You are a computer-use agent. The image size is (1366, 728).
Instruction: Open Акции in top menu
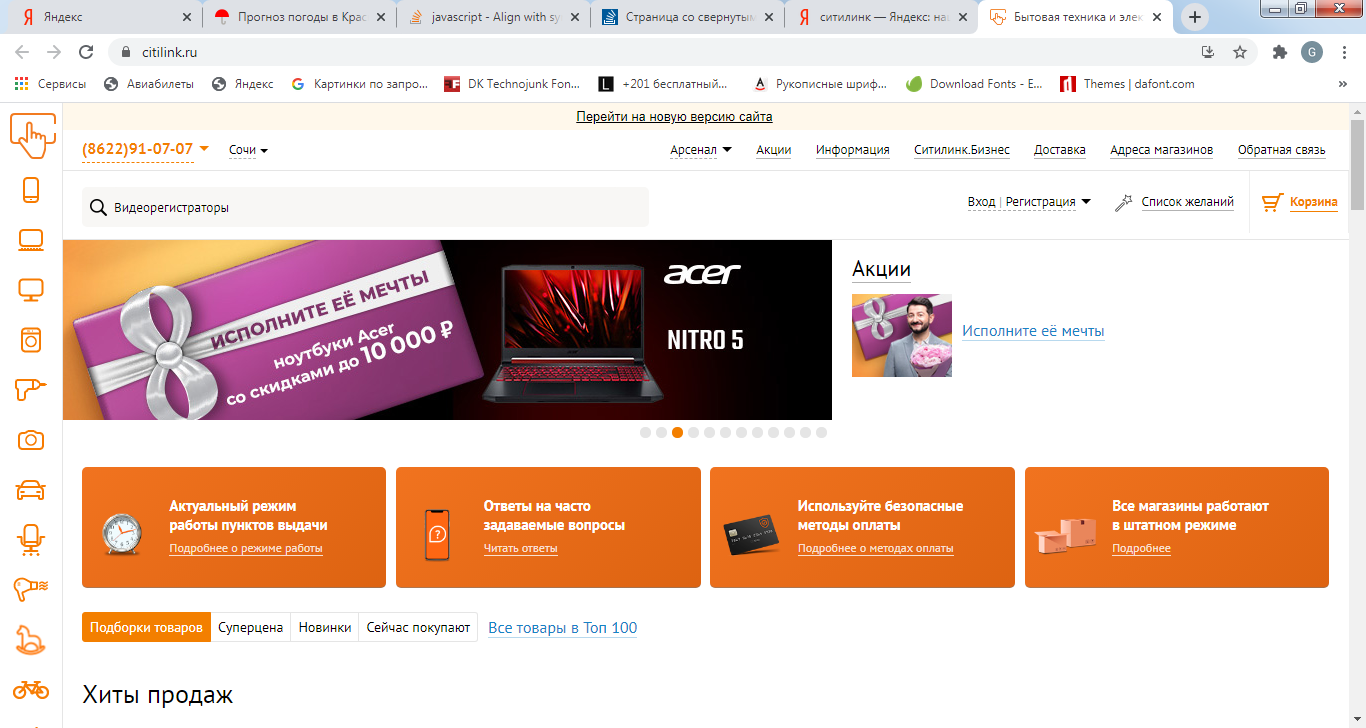pyautogui.click(x=774, y=150)
